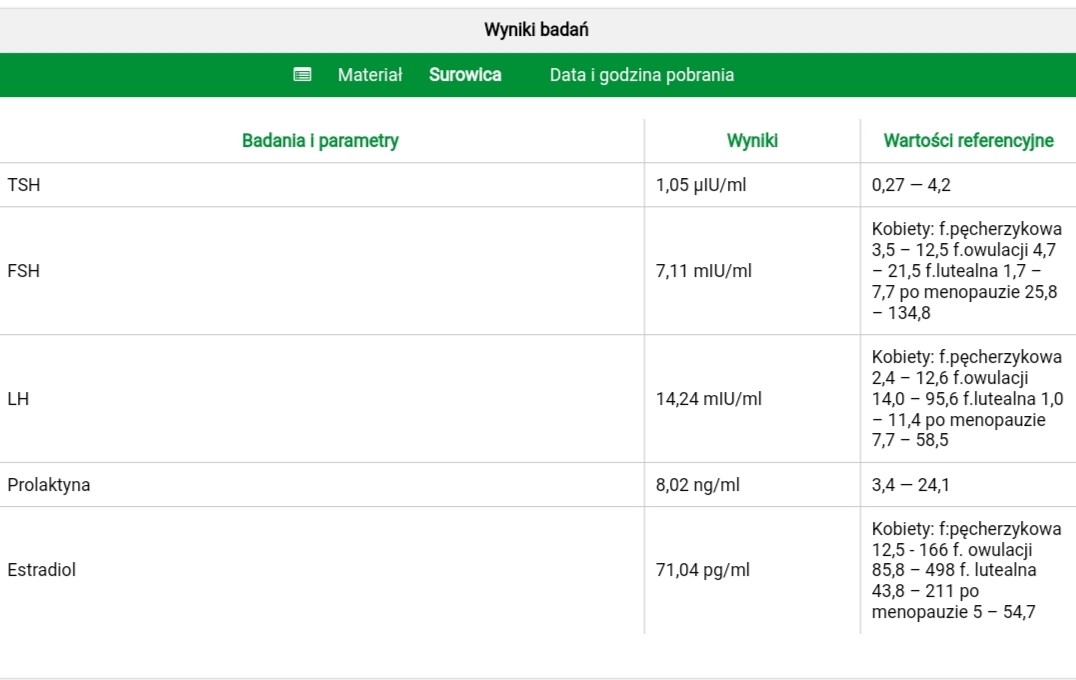Select the Surowica material value
The width and height of the screenshot is (1076, 680).
465,75
